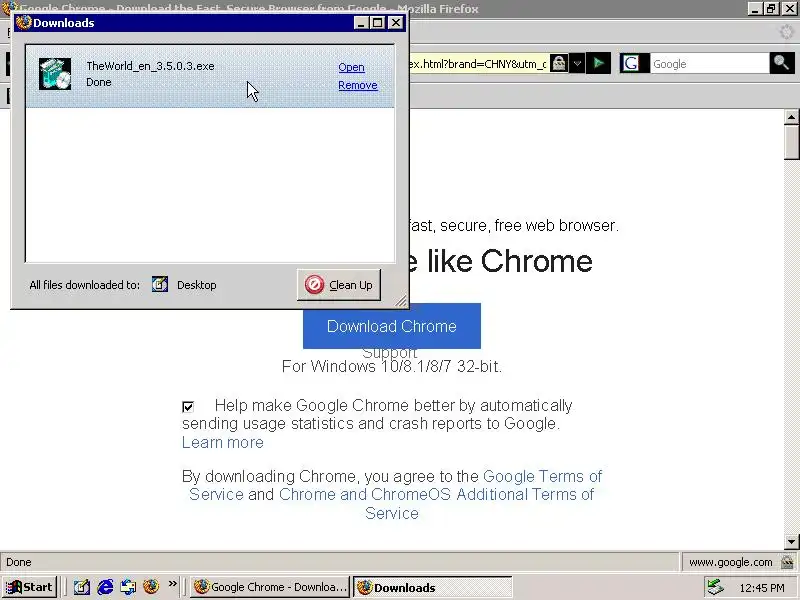800x600 pixels.
Task: Close the Downloads window
Action: click(x=396, y=23)
